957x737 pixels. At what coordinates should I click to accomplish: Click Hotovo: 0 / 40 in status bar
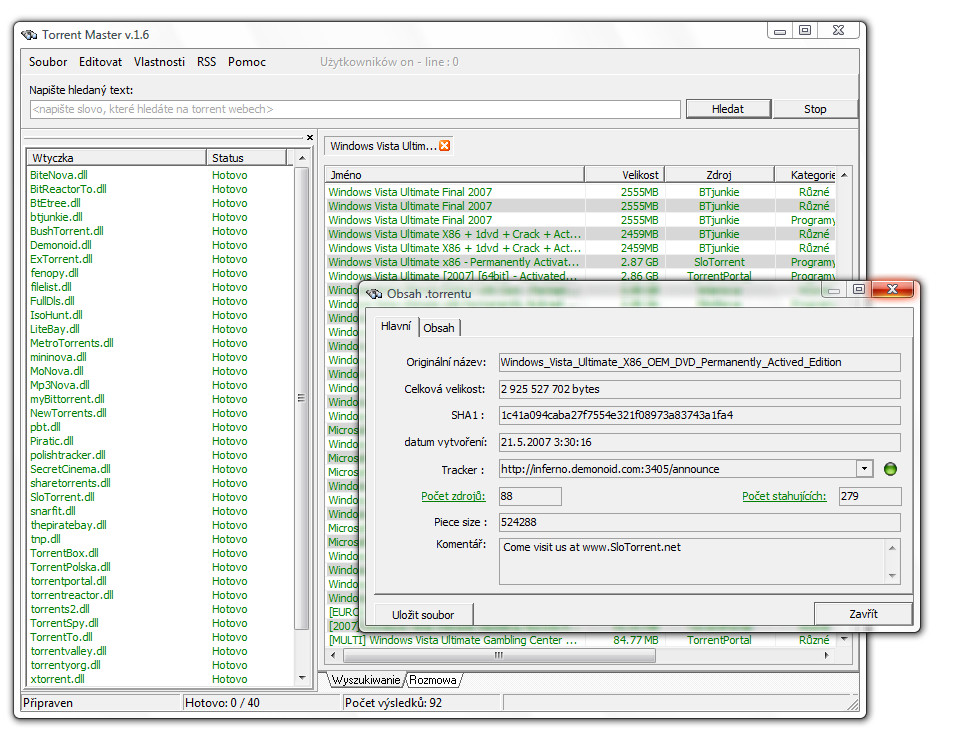click(222, 703)
